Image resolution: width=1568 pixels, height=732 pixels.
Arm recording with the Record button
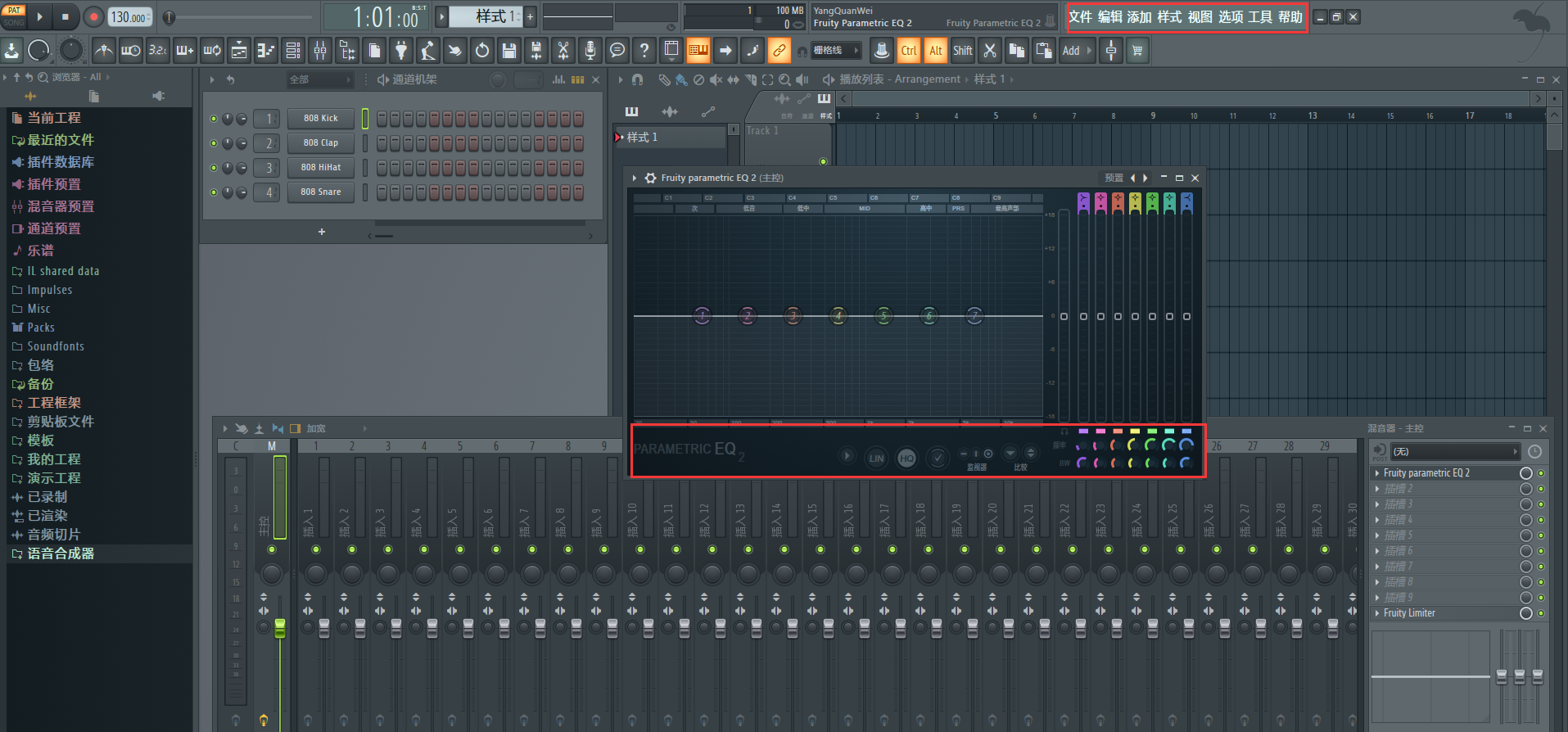[x=93, y=16]
